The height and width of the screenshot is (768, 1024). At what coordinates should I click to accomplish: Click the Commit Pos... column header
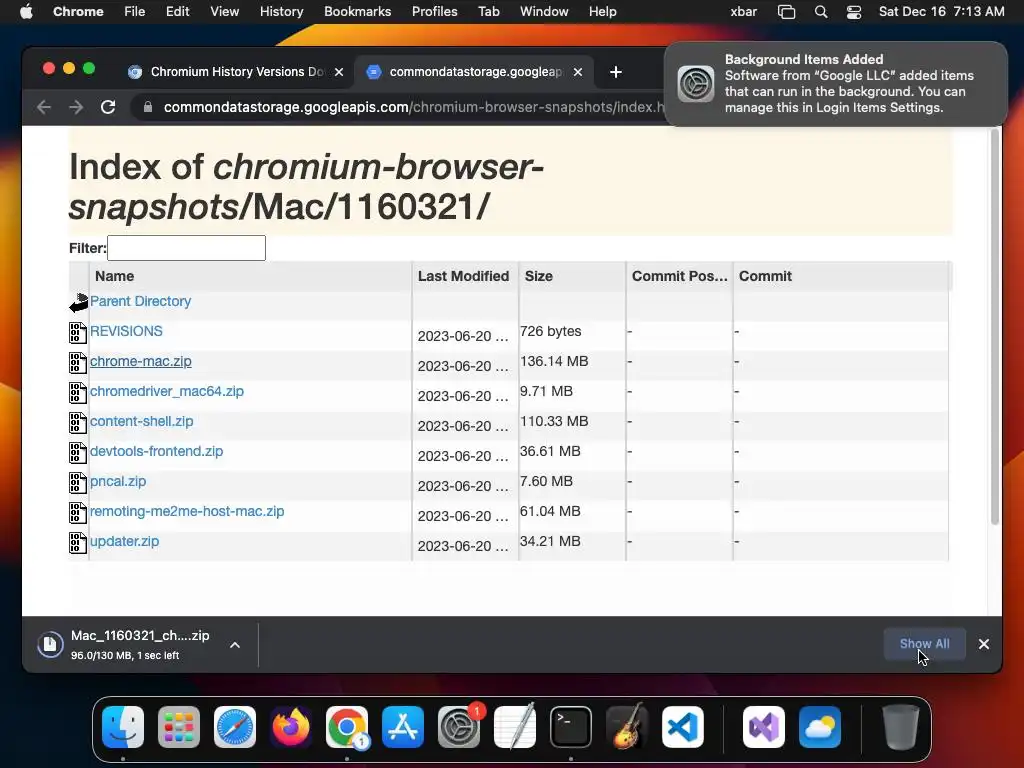(x=679, y=276)
